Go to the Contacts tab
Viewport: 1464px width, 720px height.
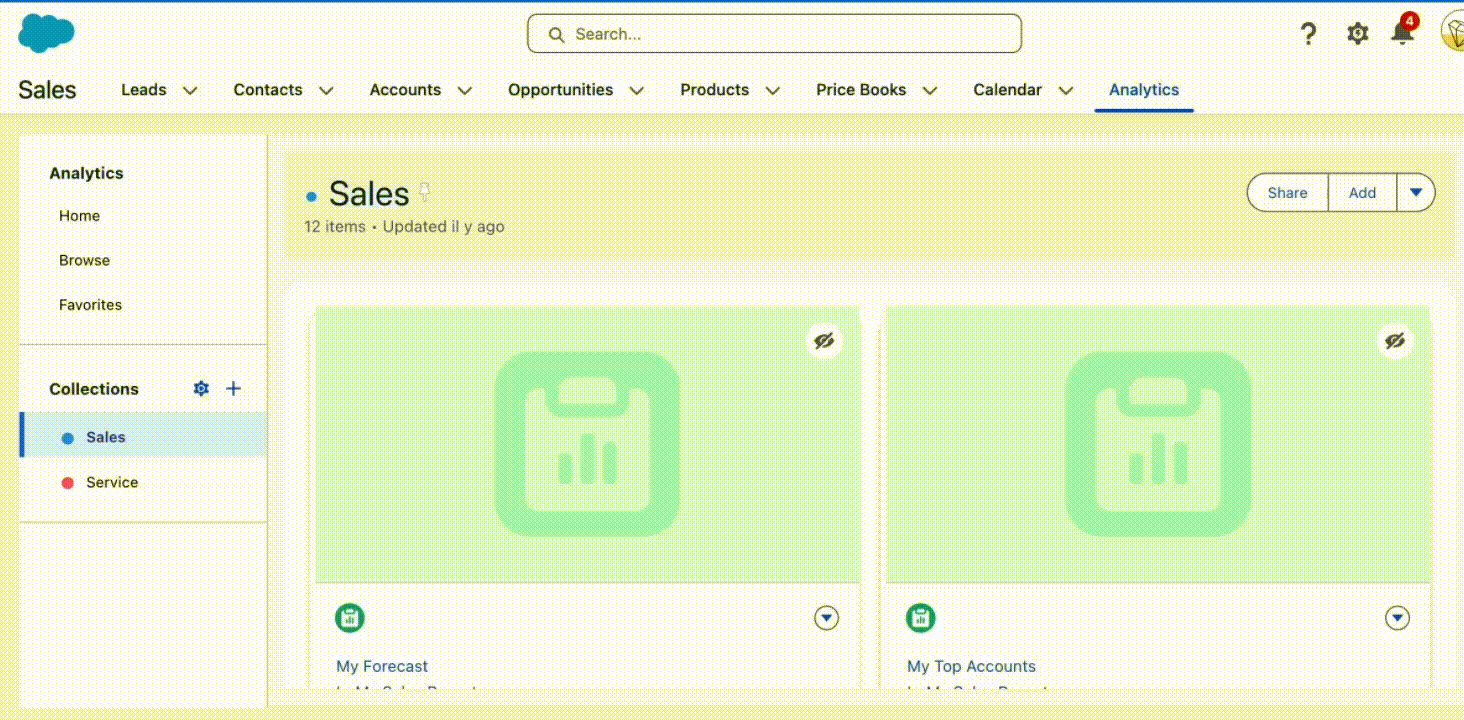pos(268,90)
